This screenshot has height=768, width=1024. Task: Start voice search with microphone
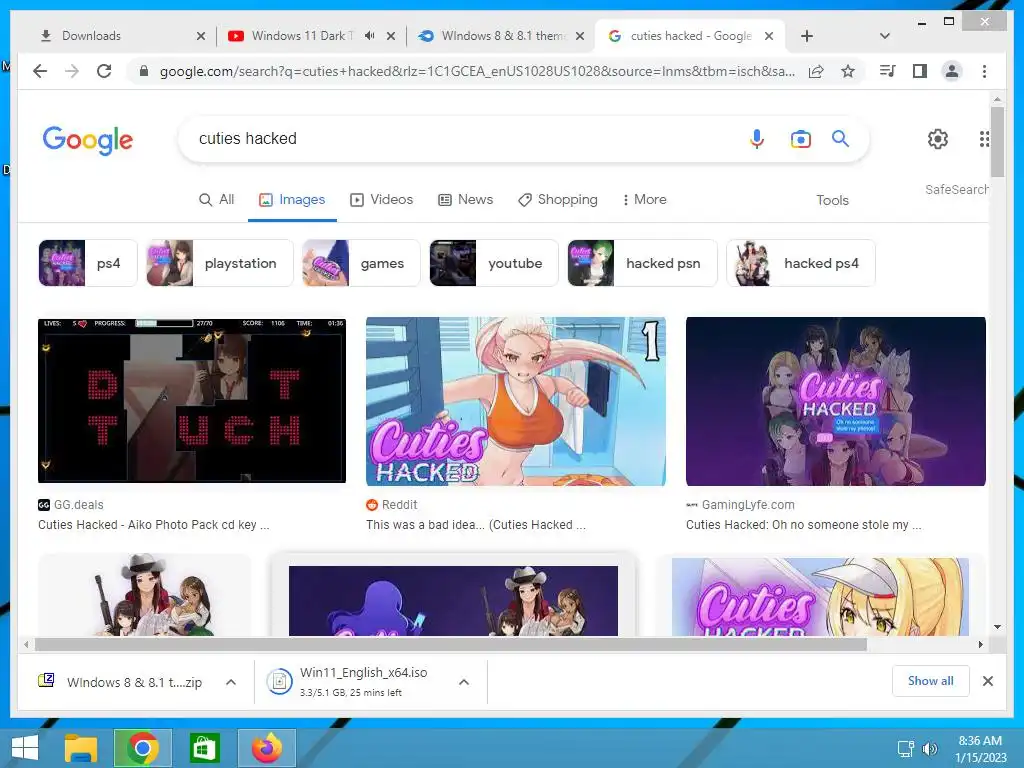coord(757,138)
